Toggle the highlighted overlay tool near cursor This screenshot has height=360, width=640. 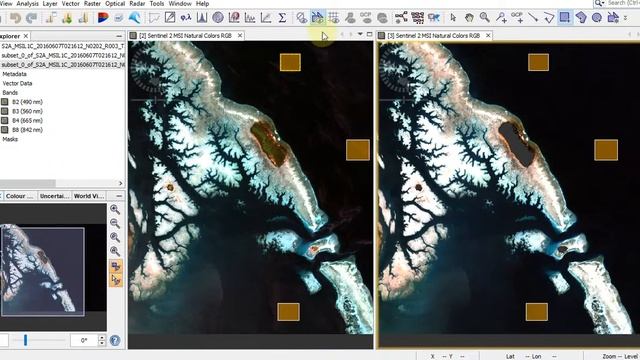318,18
